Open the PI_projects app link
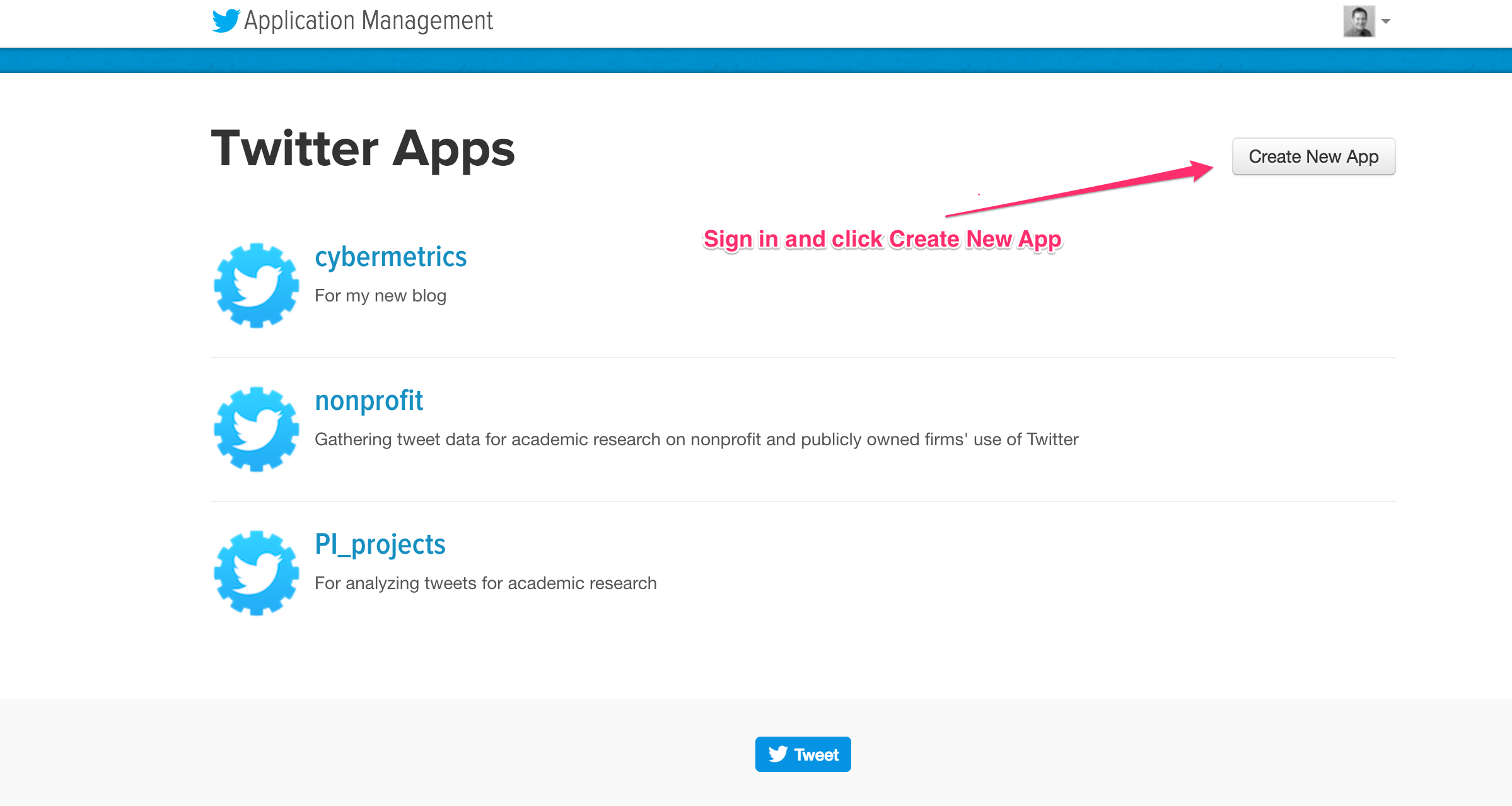1512x806 pixels. coord(380,544)
